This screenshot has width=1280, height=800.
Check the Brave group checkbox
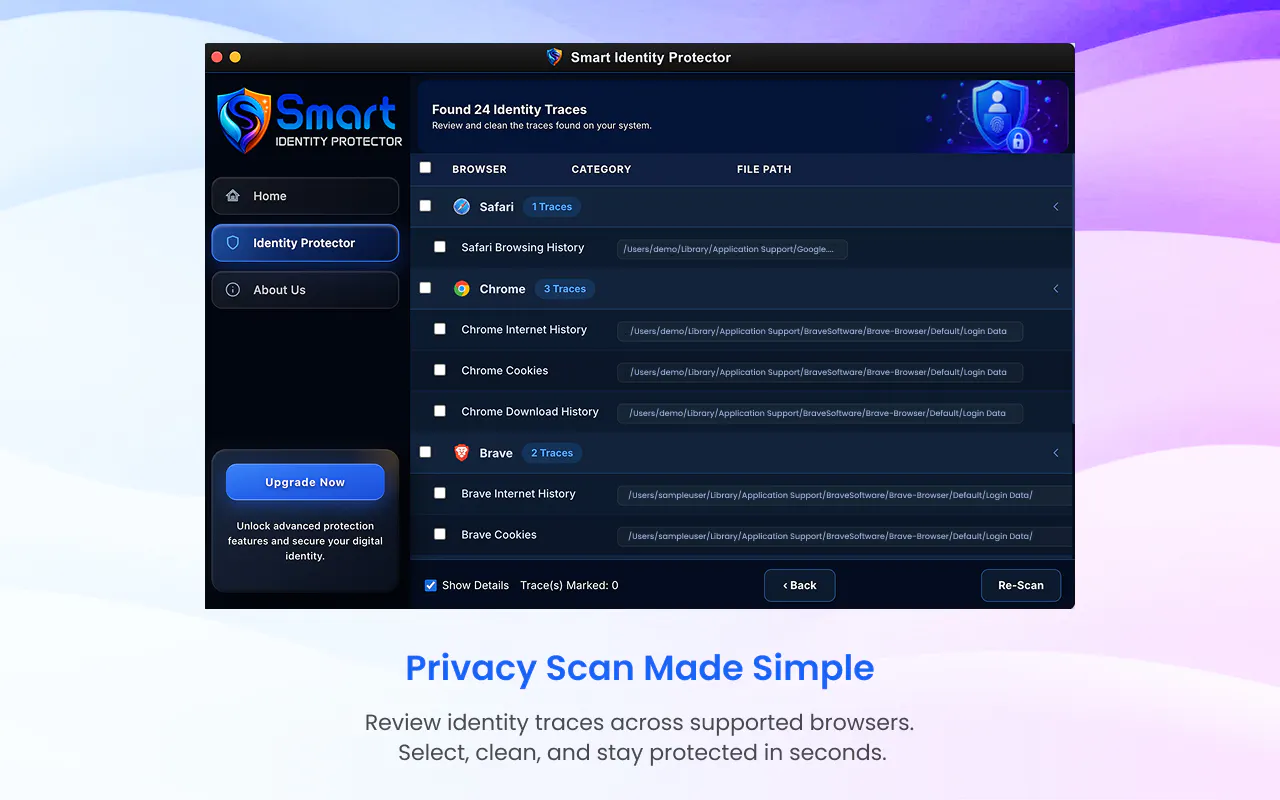(x=425, y=452)
